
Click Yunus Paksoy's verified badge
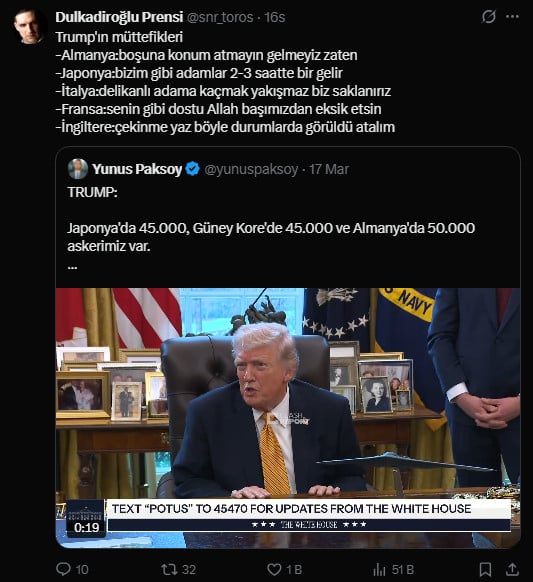pos(192,169)
